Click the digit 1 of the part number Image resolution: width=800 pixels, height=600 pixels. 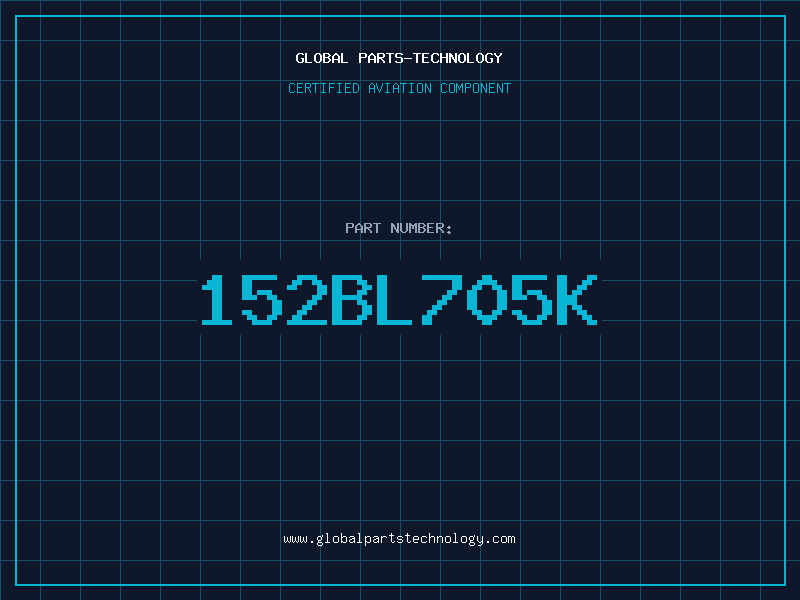[217, 299]
